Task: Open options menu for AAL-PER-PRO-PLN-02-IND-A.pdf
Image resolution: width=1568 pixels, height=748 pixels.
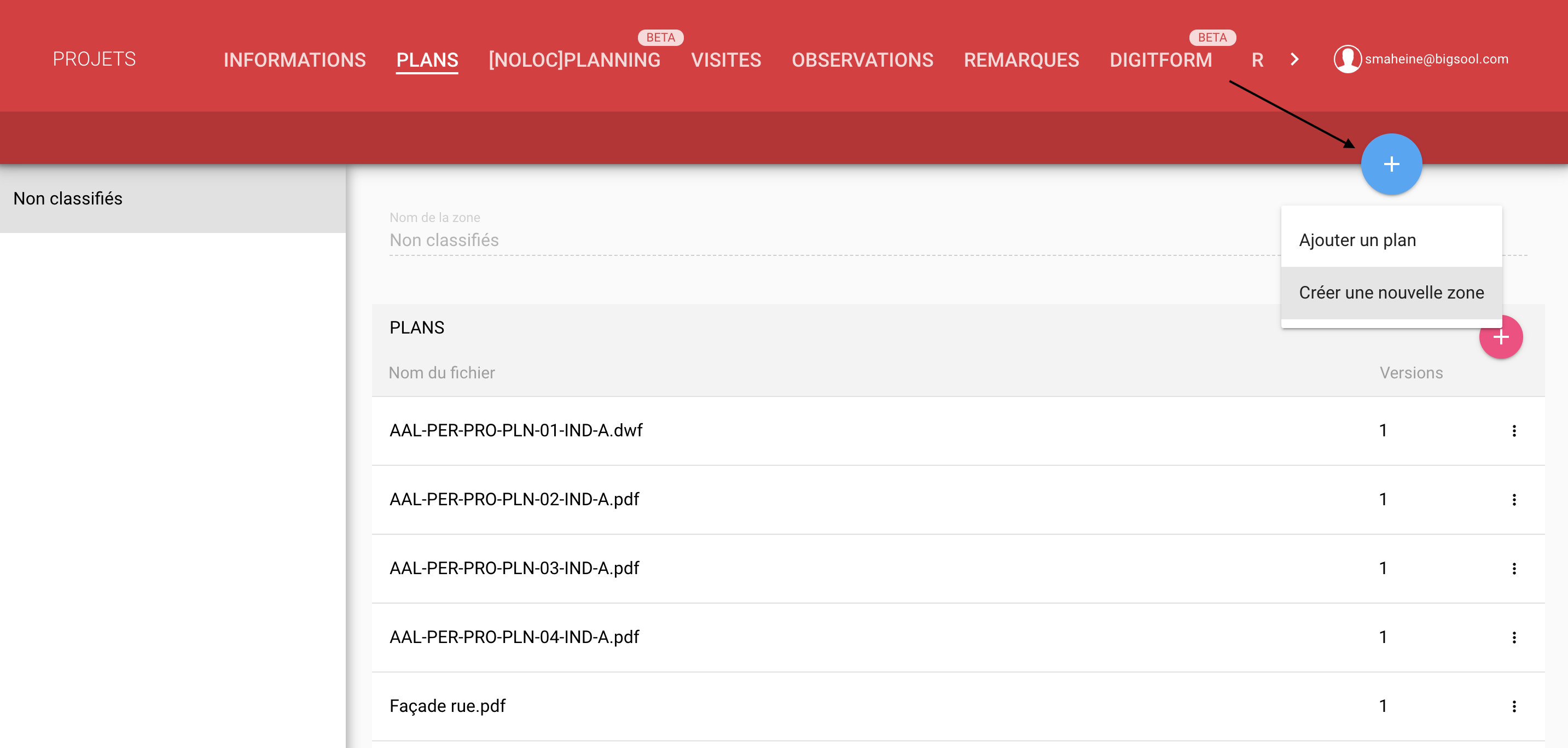Action: pyautogui.click(x=1514, y=500)
